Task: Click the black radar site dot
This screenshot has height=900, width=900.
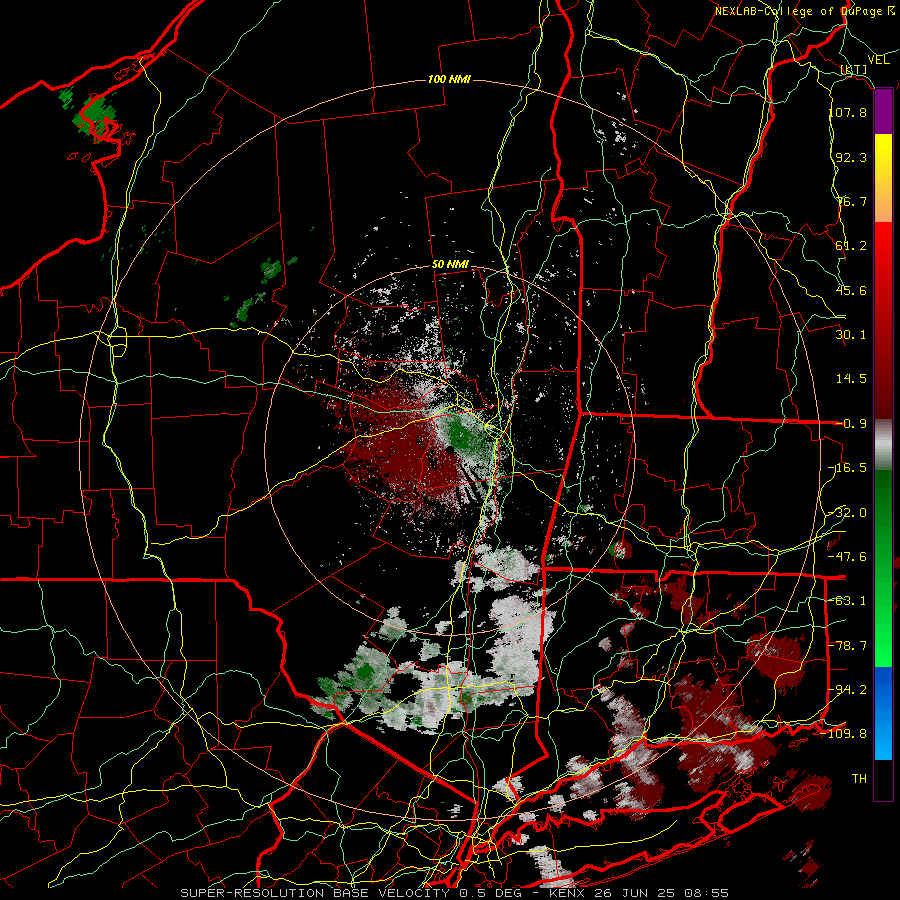Action: coord(449,449)
